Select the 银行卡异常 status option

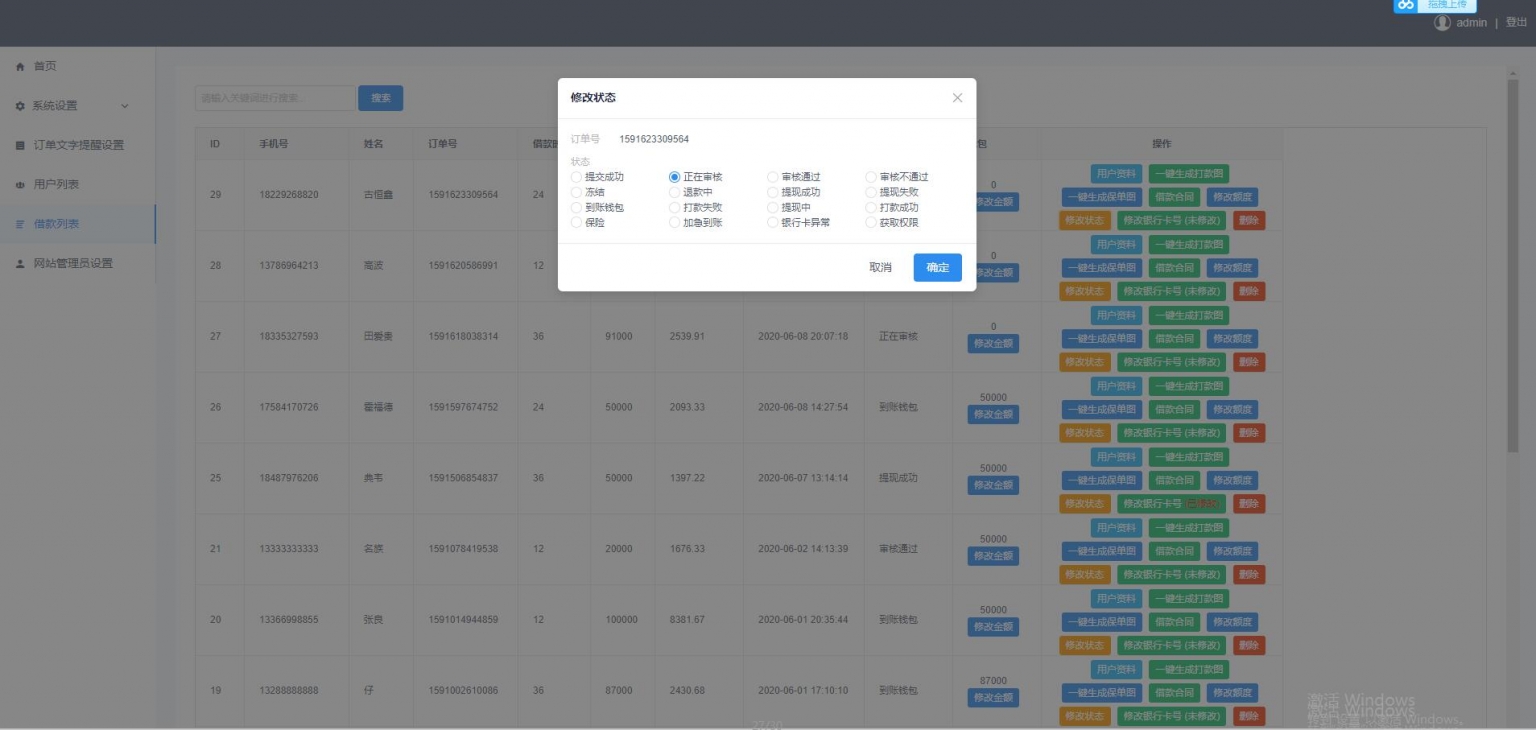[772, 223]
